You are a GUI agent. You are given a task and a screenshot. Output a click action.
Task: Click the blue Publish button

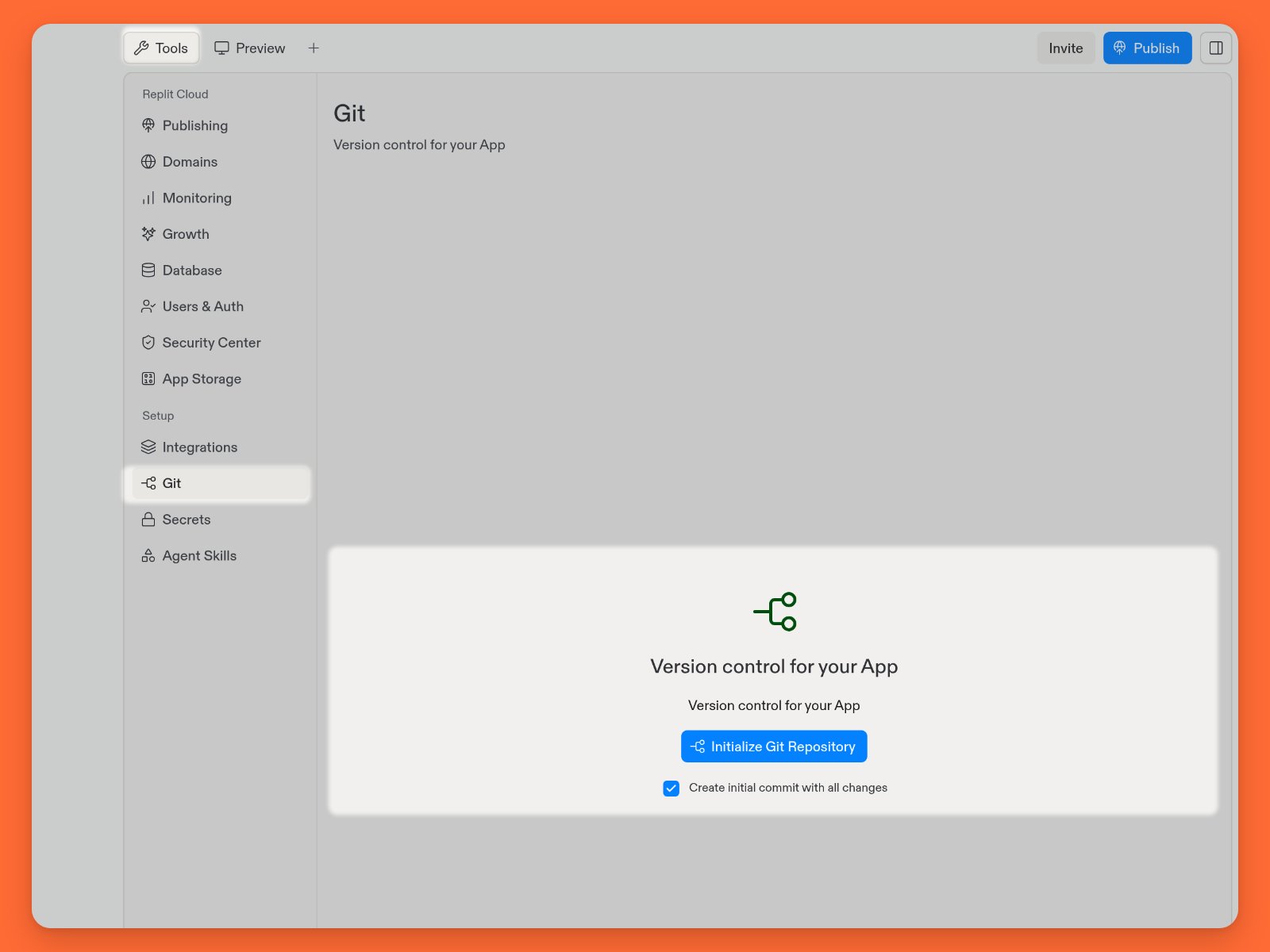tap(1147, 48)
